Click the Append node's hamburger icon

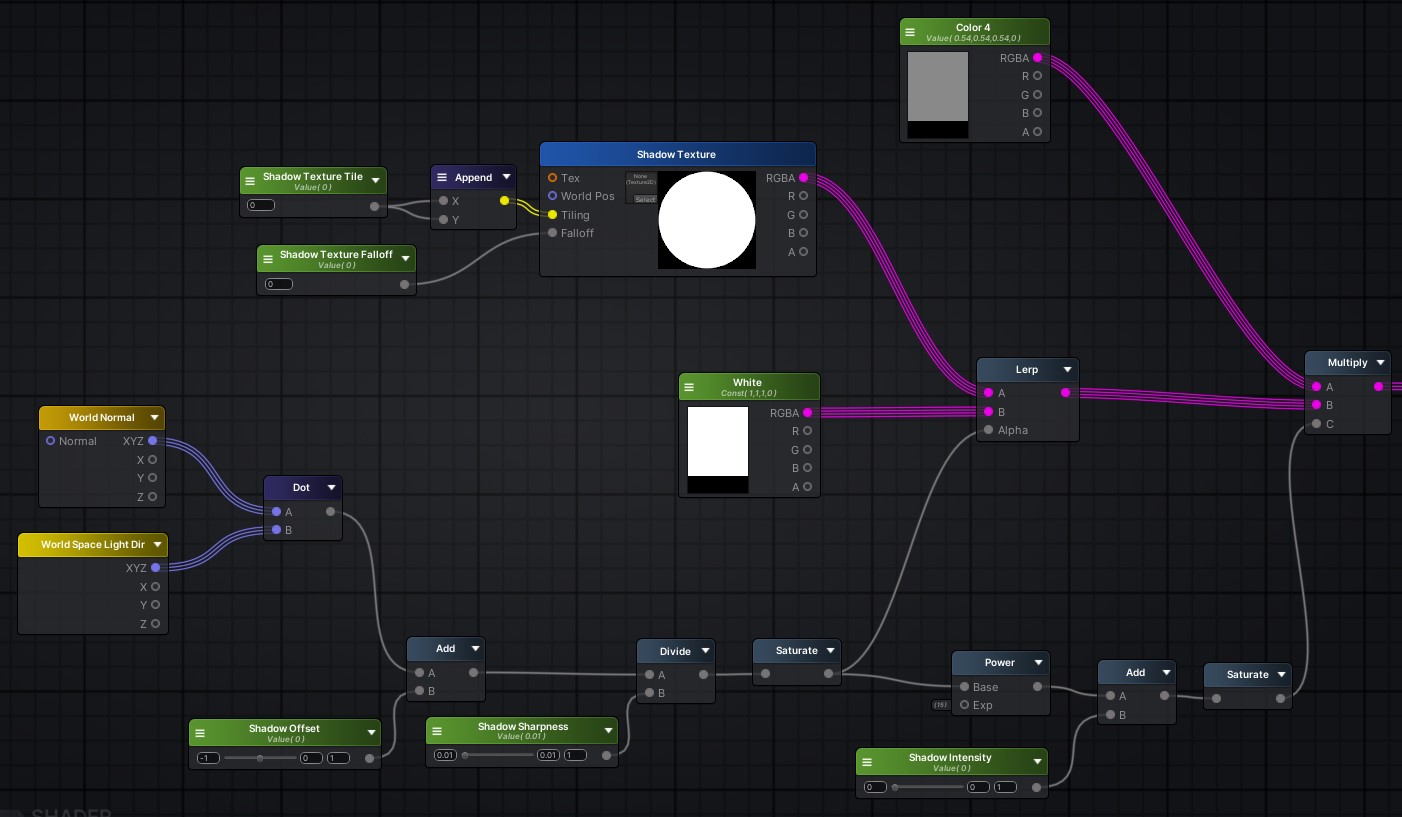click(x=442, y=177)
